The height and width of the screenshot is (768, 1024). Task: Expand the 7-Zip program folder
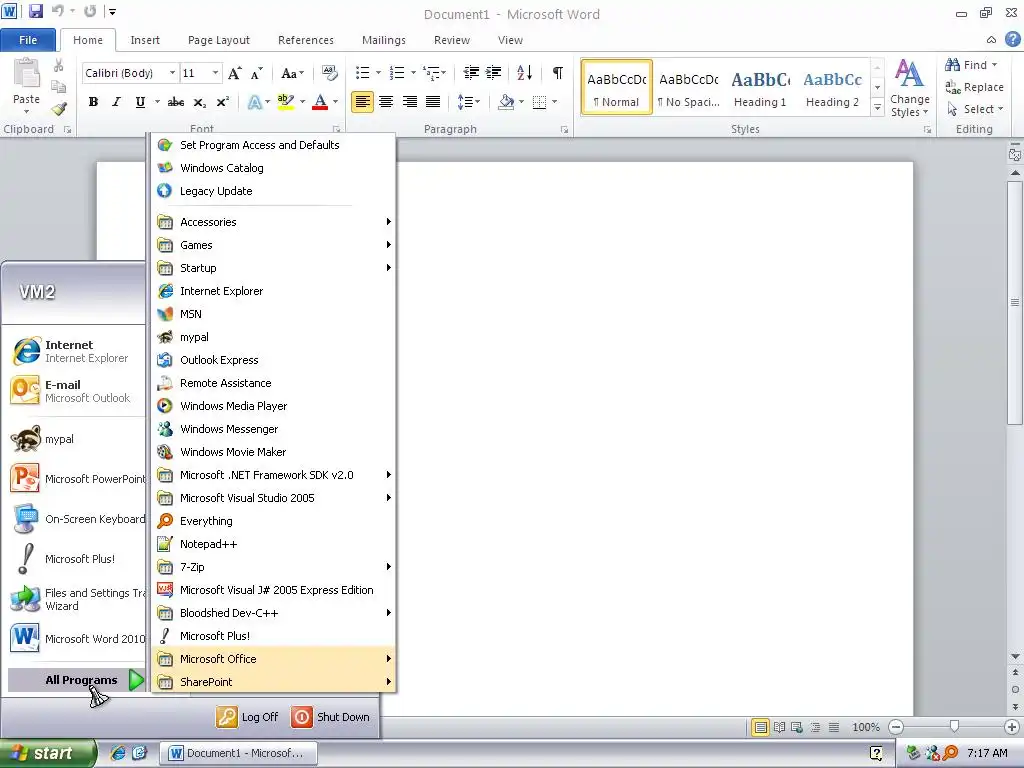tap(274, 567)
